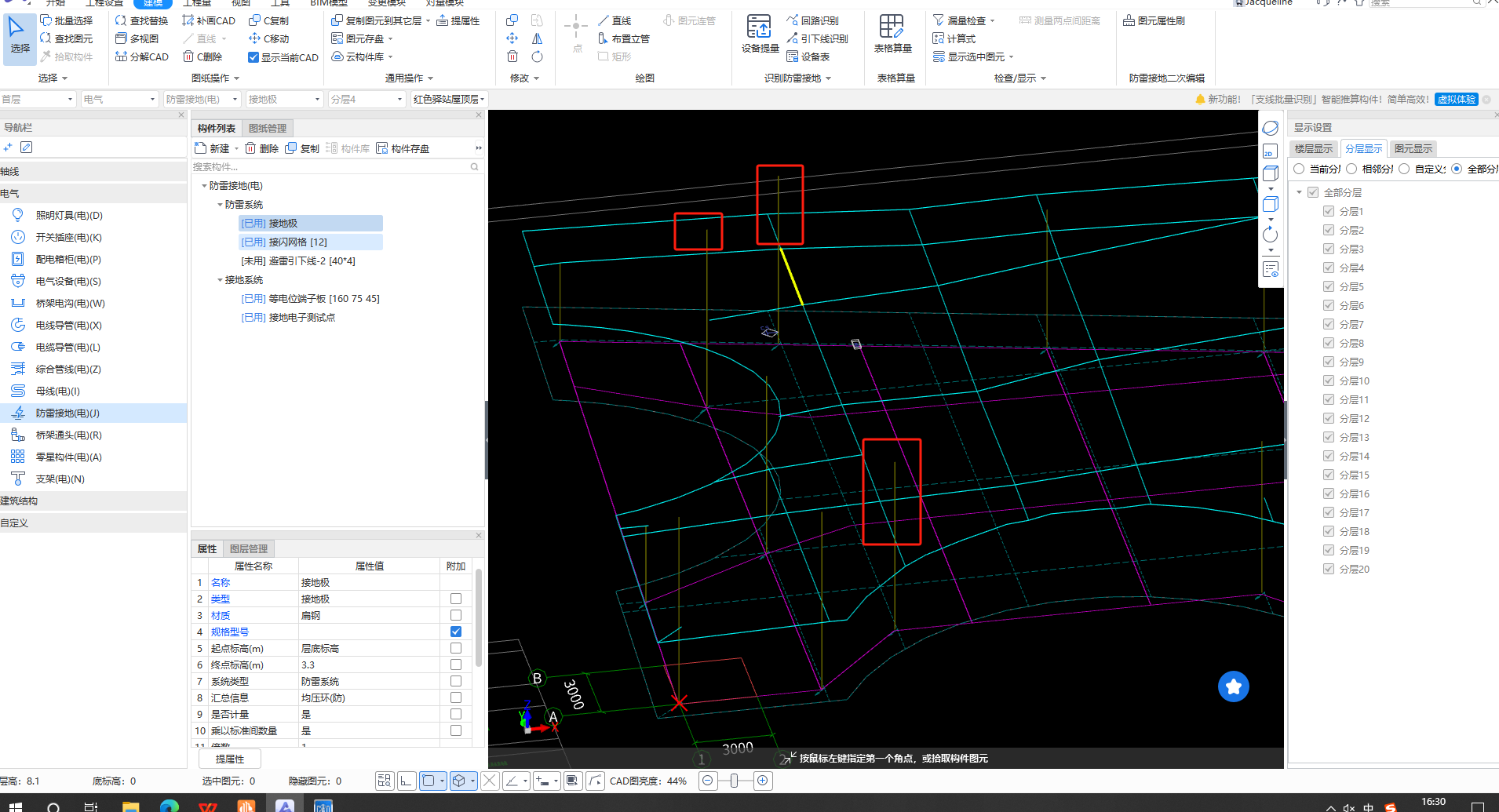This screenshot has width=1499, height=812.
Task: Click the CAD brightness slider handle
Action: pyautogui.click(x=734, y=781)
